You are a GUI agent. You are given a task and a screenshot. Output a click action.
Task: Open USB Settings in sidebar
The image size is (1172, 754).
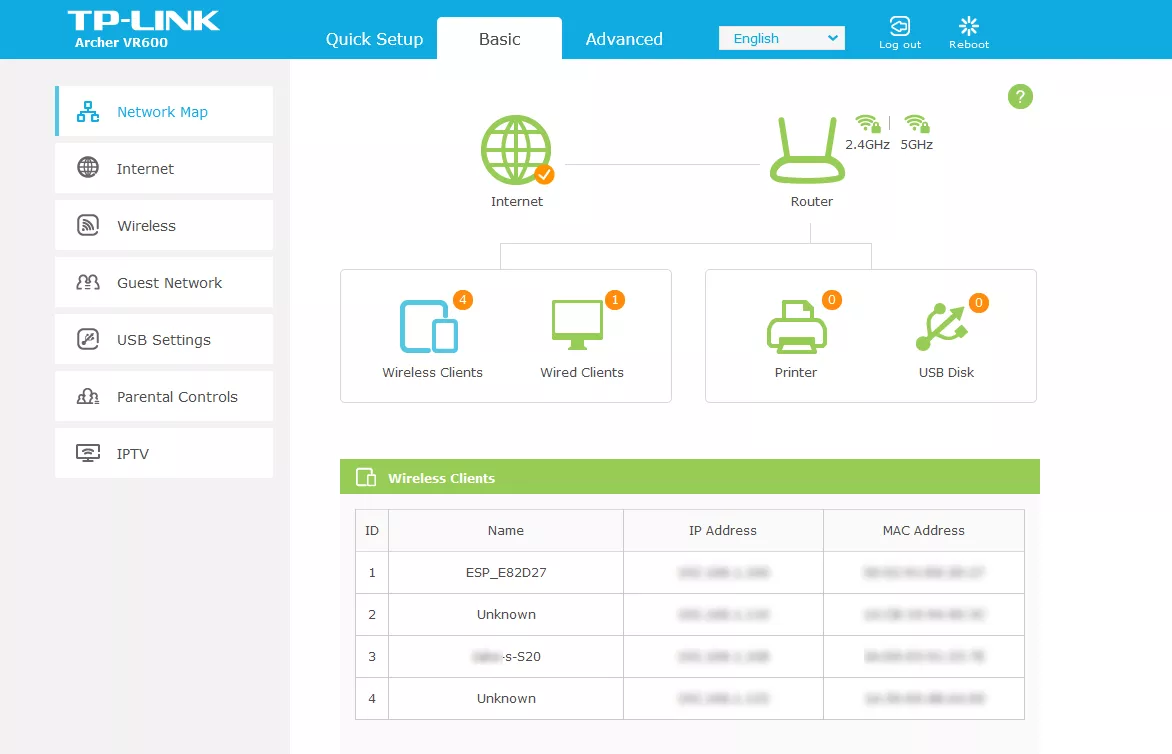click(164, 339)
